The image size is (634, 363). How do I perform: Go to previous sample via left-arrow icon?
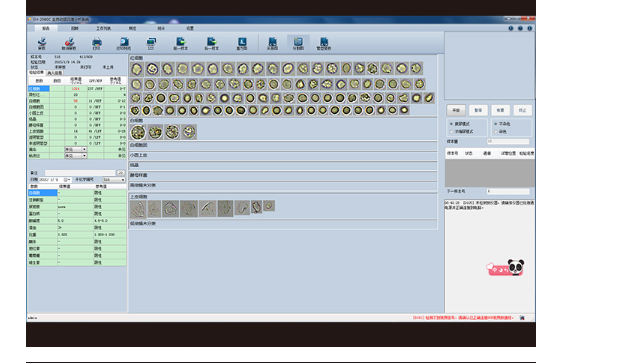[x=180, y=42]
